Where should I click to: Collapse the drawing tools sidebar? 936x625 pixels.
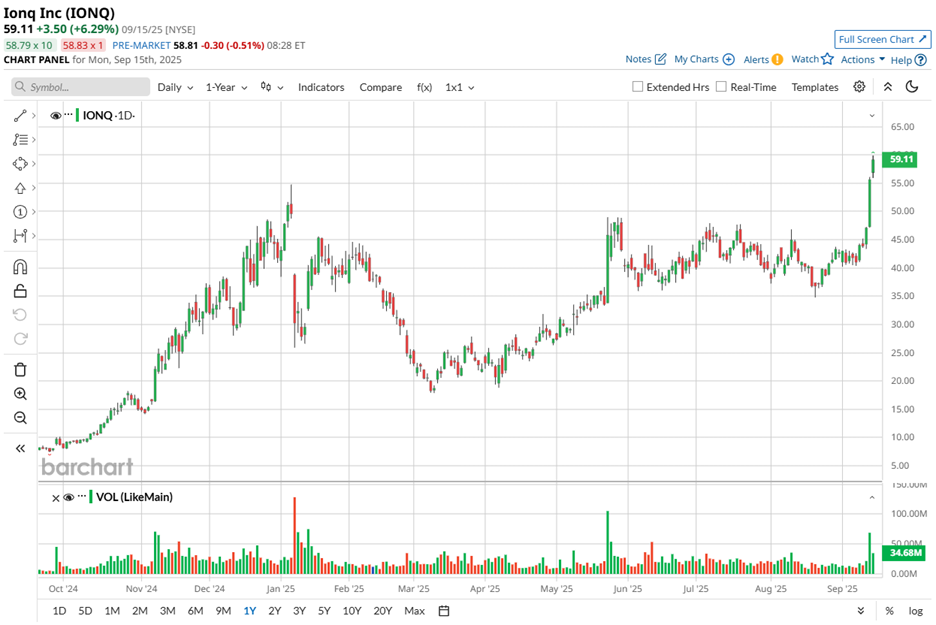click(20, 448)
